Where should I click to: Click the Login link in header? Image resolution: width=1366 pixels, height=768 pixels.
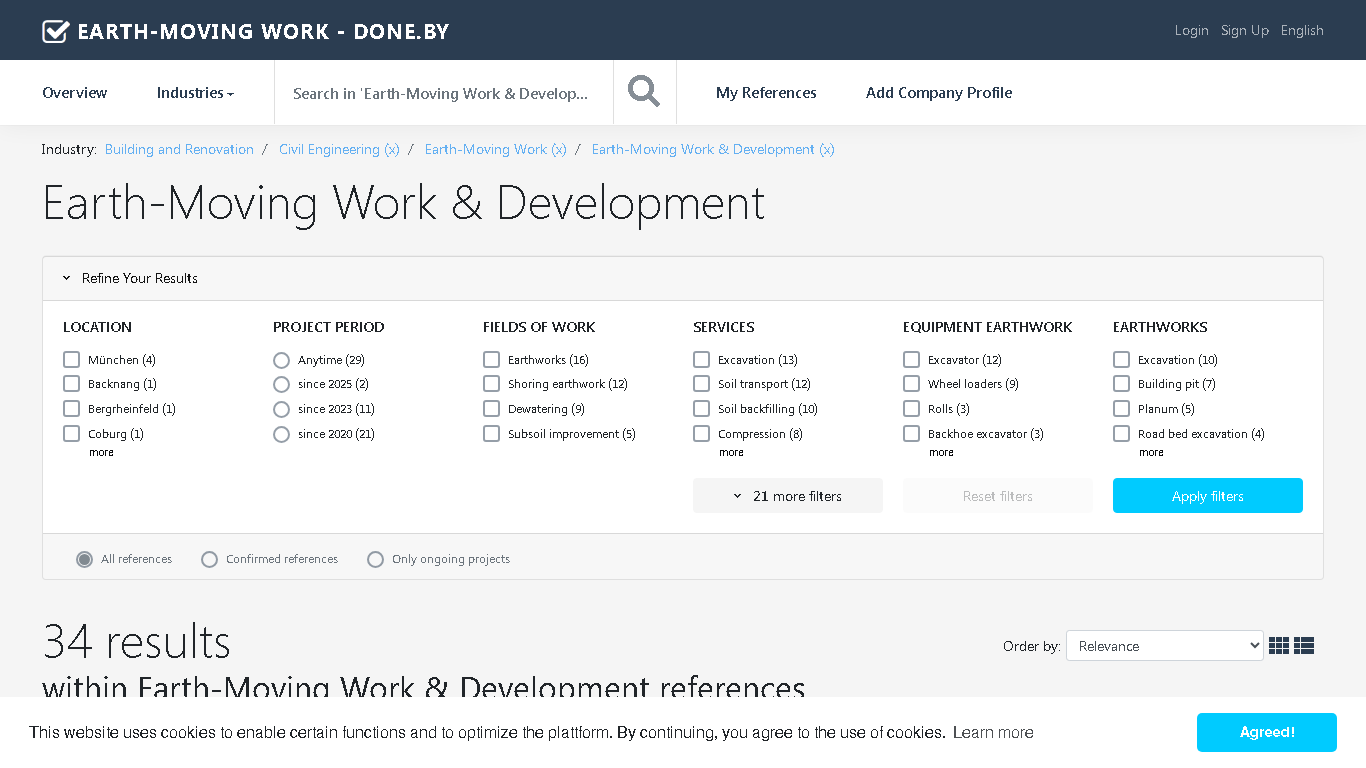pos(1192,30)
